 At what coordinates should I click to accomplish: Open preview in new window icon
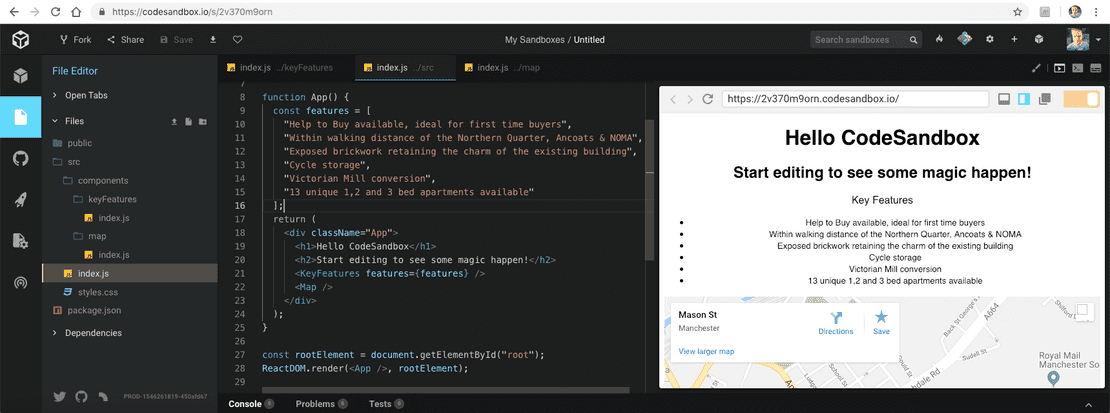[x=1043, y=99]
